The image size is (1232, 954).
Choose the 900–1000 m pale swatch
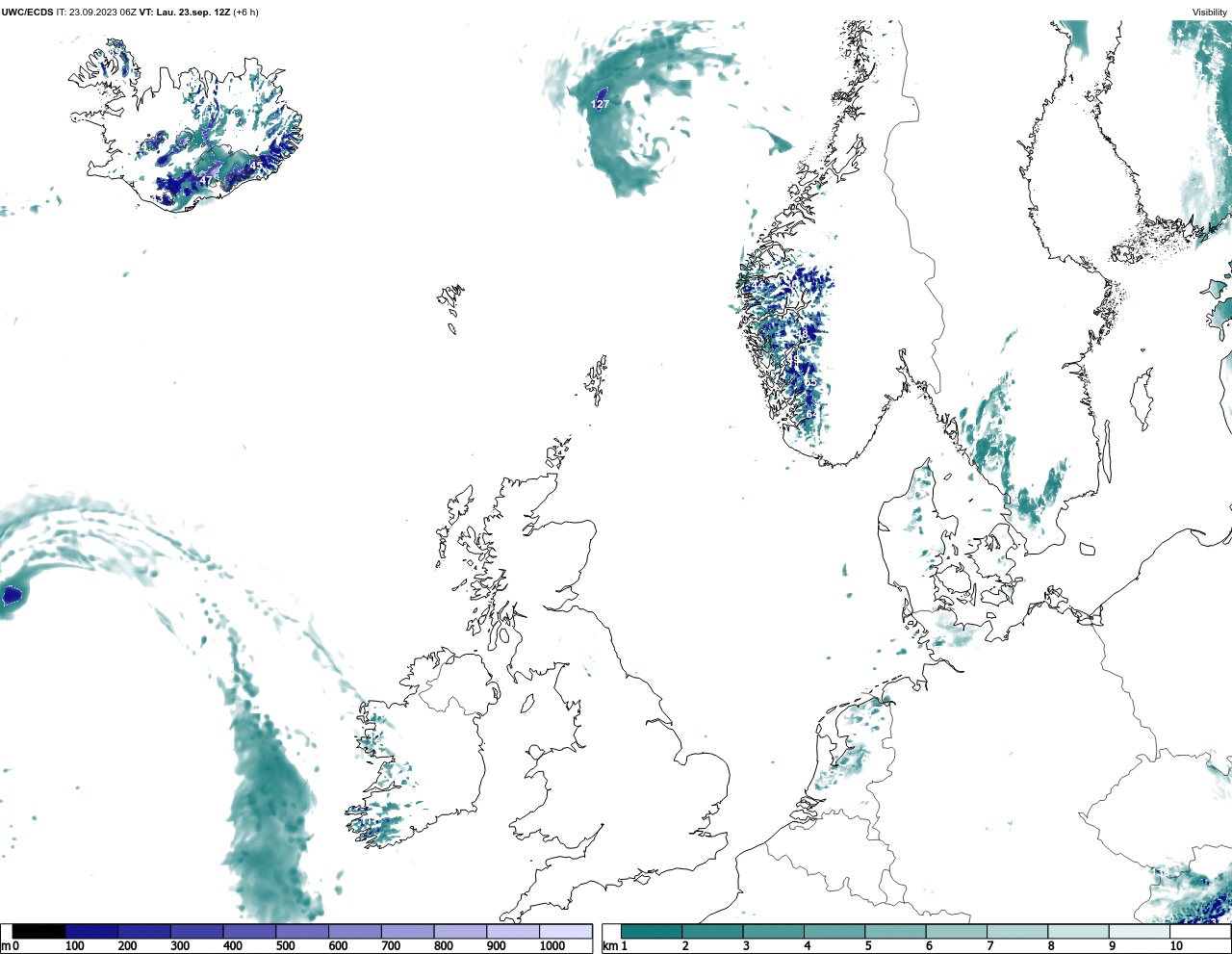click(512, 932)
